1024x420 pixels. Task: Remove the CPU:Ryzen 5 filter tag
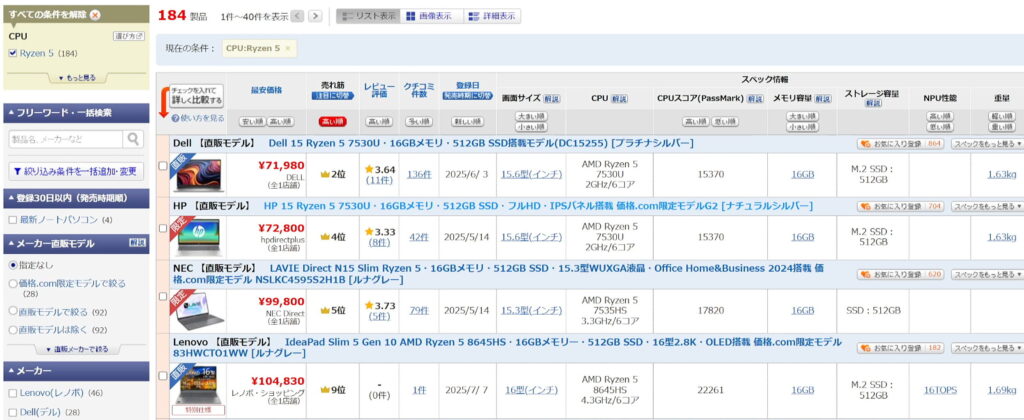[288, 48]
